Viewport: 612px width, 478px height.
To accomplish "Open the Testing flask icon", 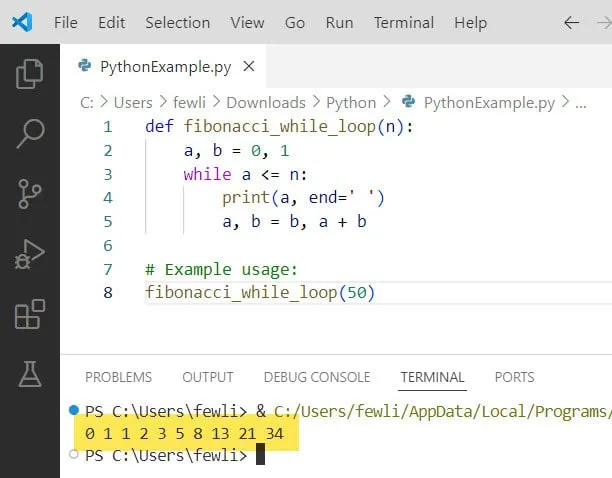I will pos(30,374).
